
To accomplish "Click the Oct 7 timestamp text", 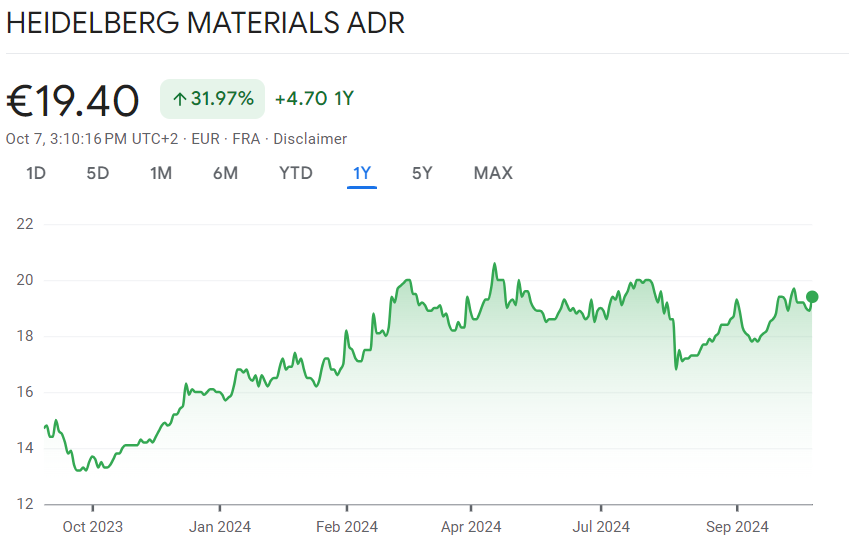I will tap(92, 139).
